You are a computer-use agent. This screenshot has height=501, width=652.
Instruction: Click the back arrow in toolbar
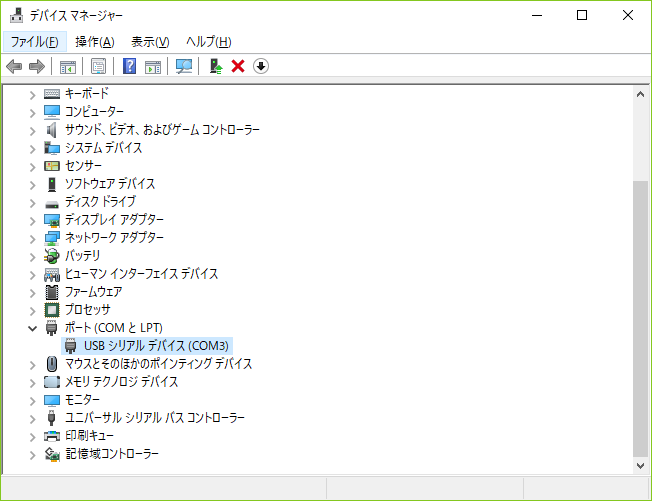(14, 67)
